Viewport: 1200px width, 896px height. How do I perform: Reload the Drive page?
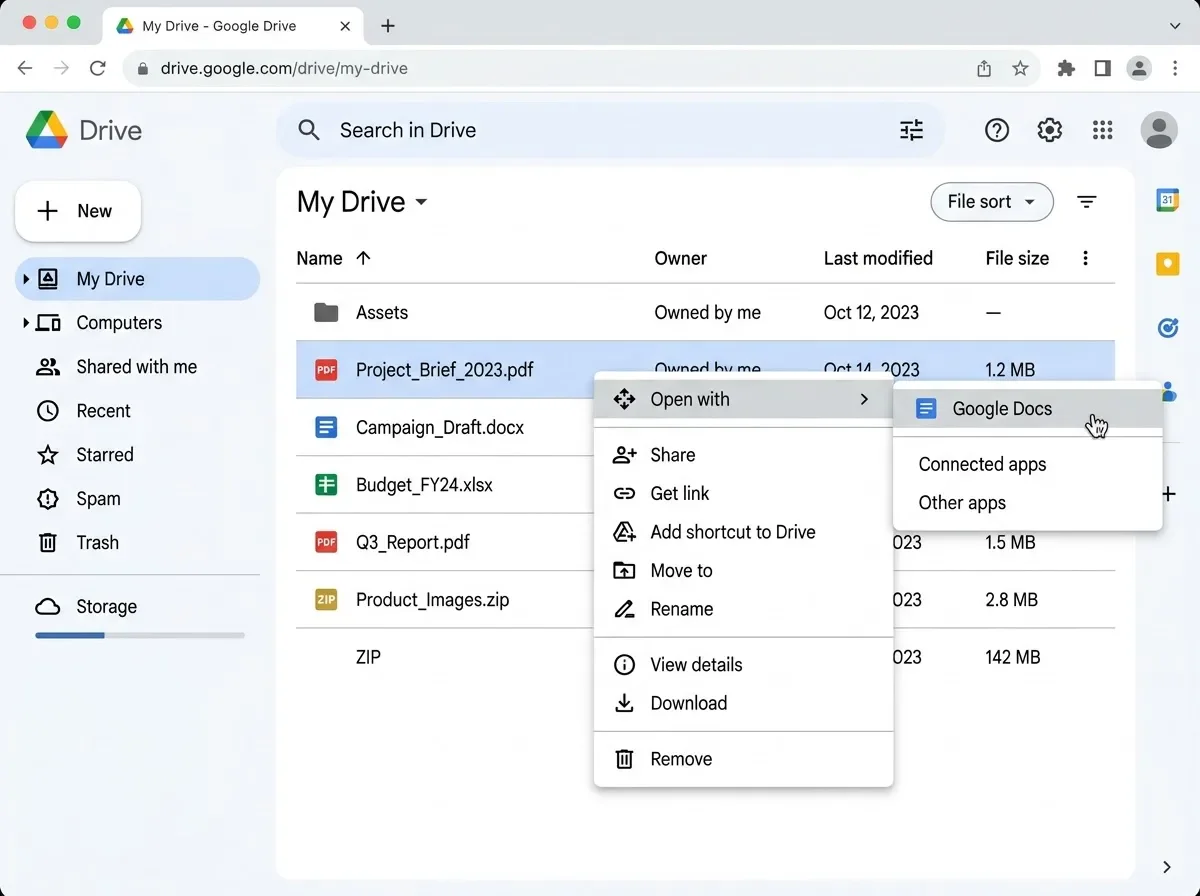pyautogui.click(x=98, y=69)
